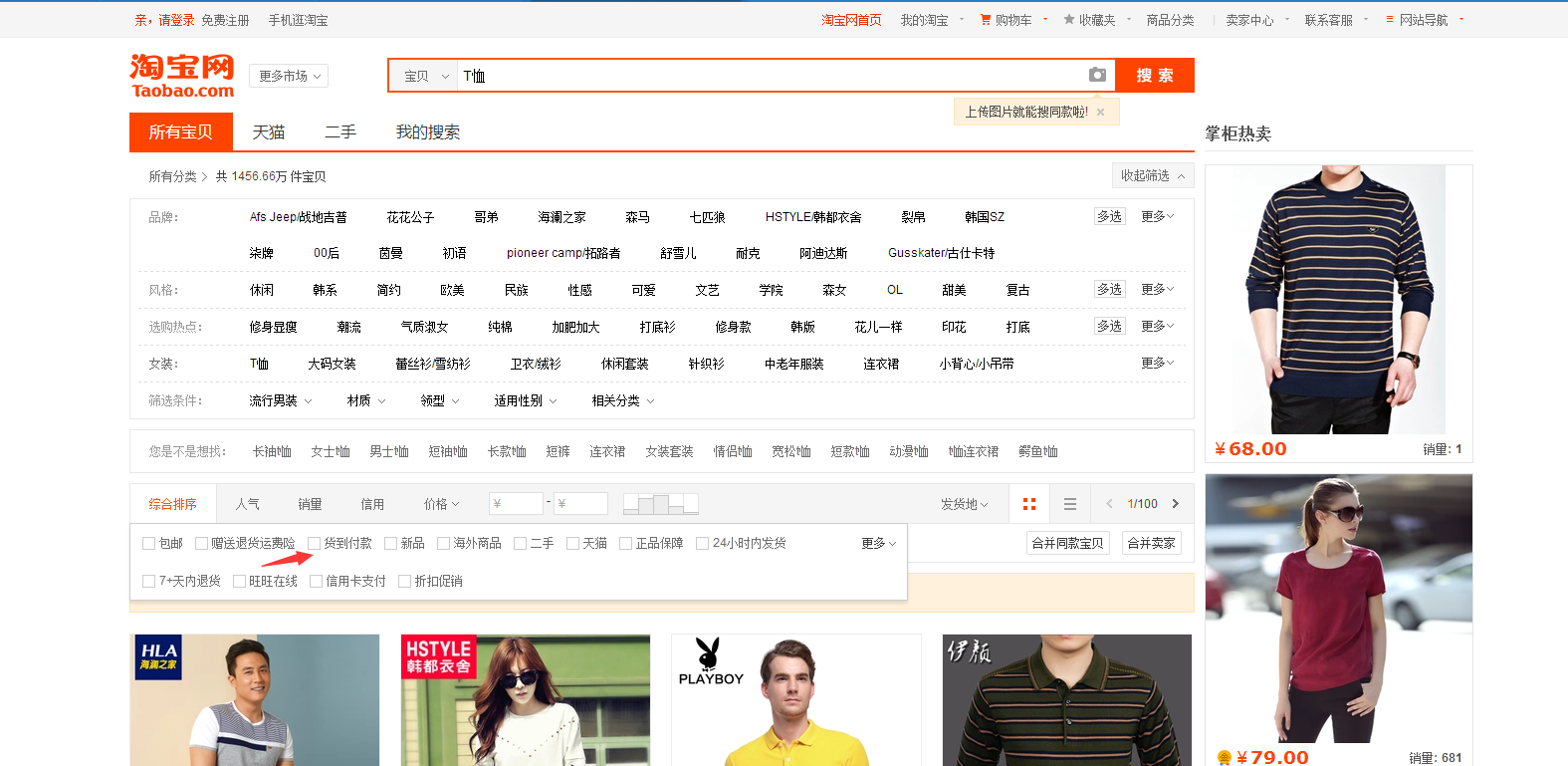The height and width of the screenshot is (766, 1568).
Task: Tick the 折扣促销 checkbox
Action: pos(404,581)
